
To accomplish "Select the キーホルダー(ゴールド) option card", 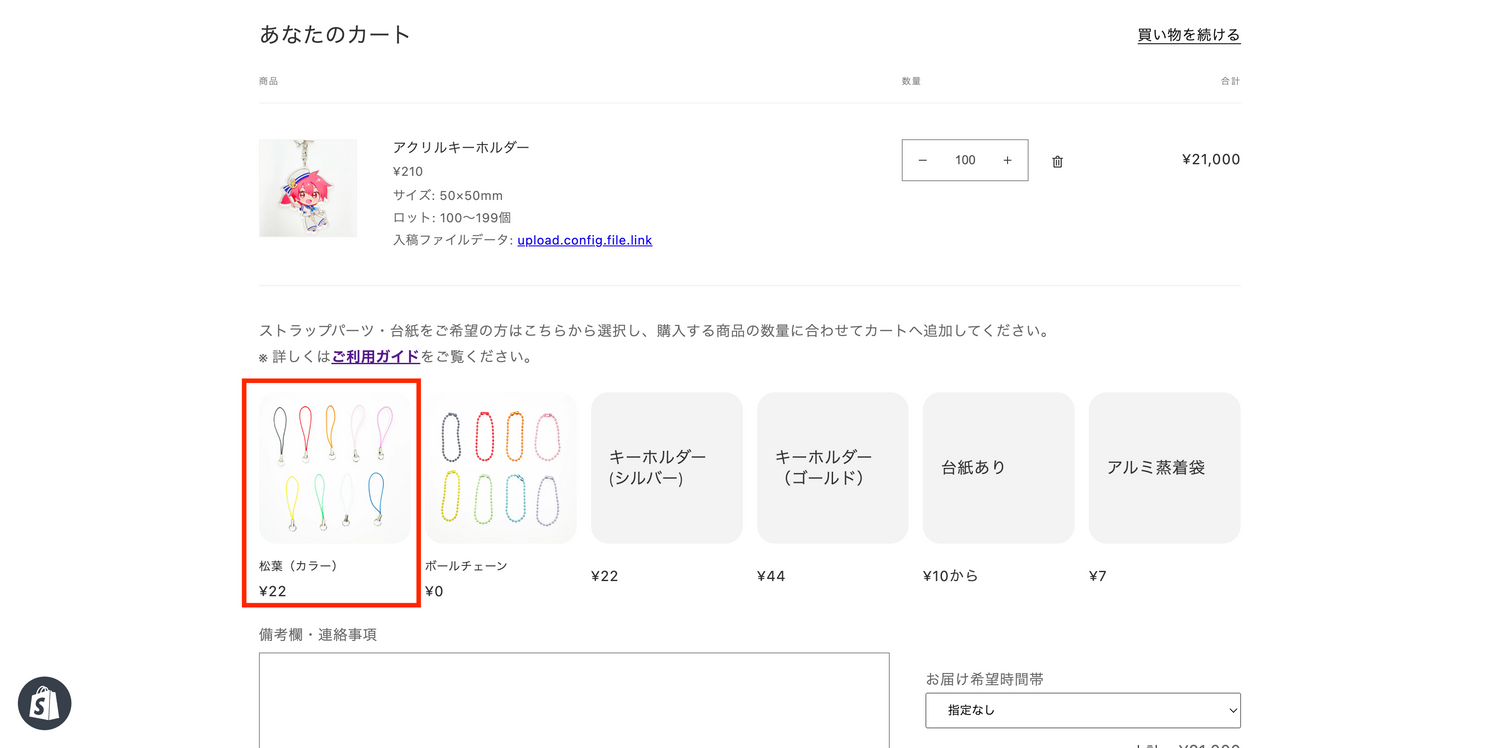I will pos(832,467).
